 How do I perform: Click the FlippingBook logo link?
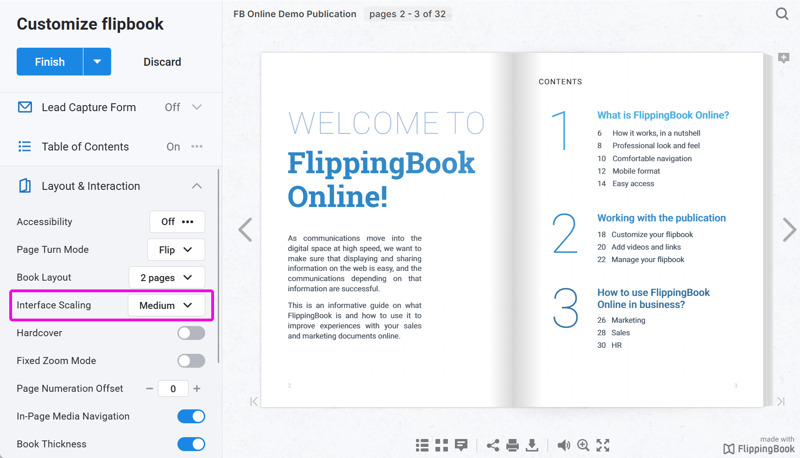[x=759, y=448]
